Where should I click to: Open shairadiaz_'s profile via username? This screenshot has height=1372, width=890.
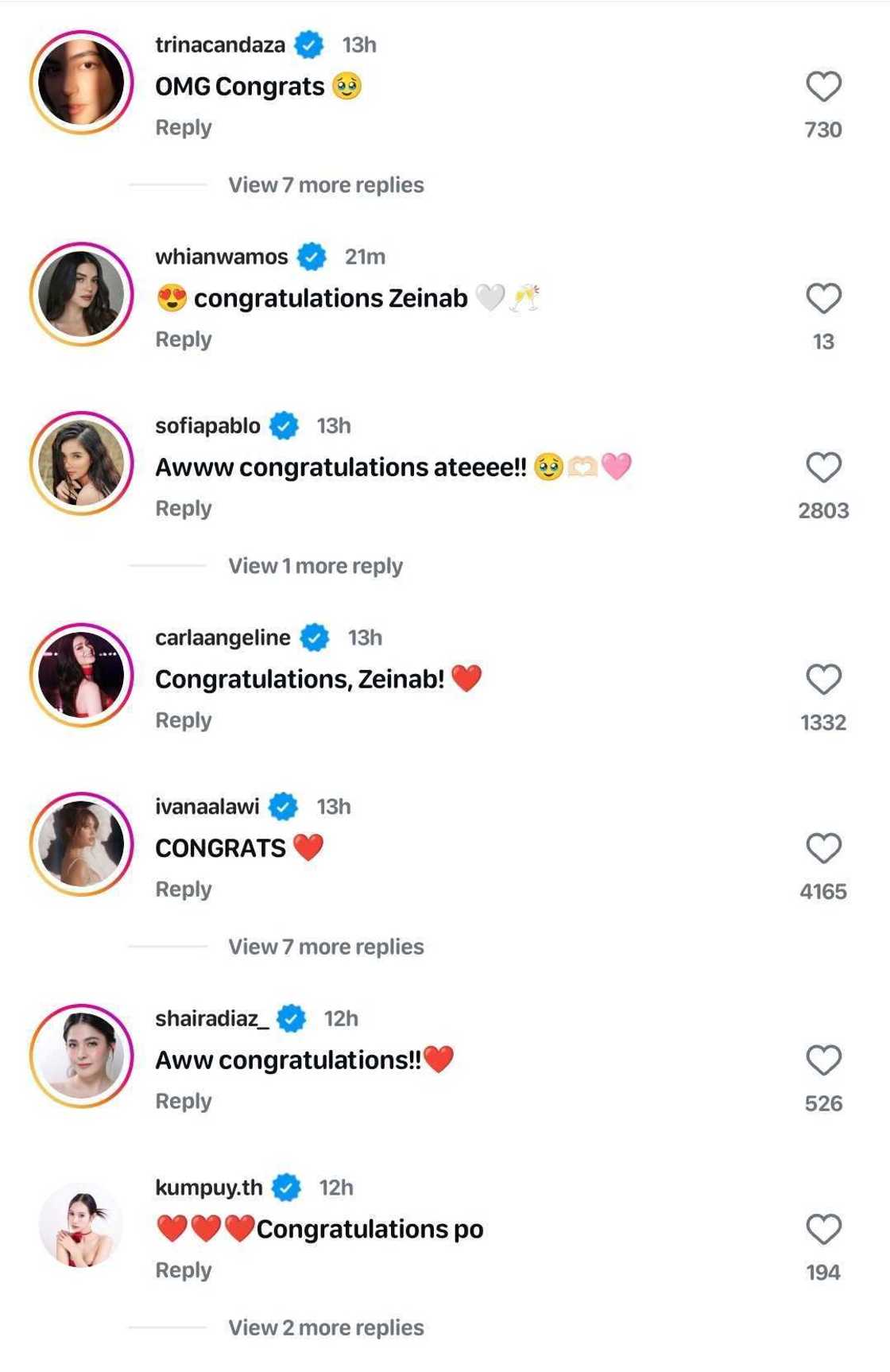tap(211, 1017)
